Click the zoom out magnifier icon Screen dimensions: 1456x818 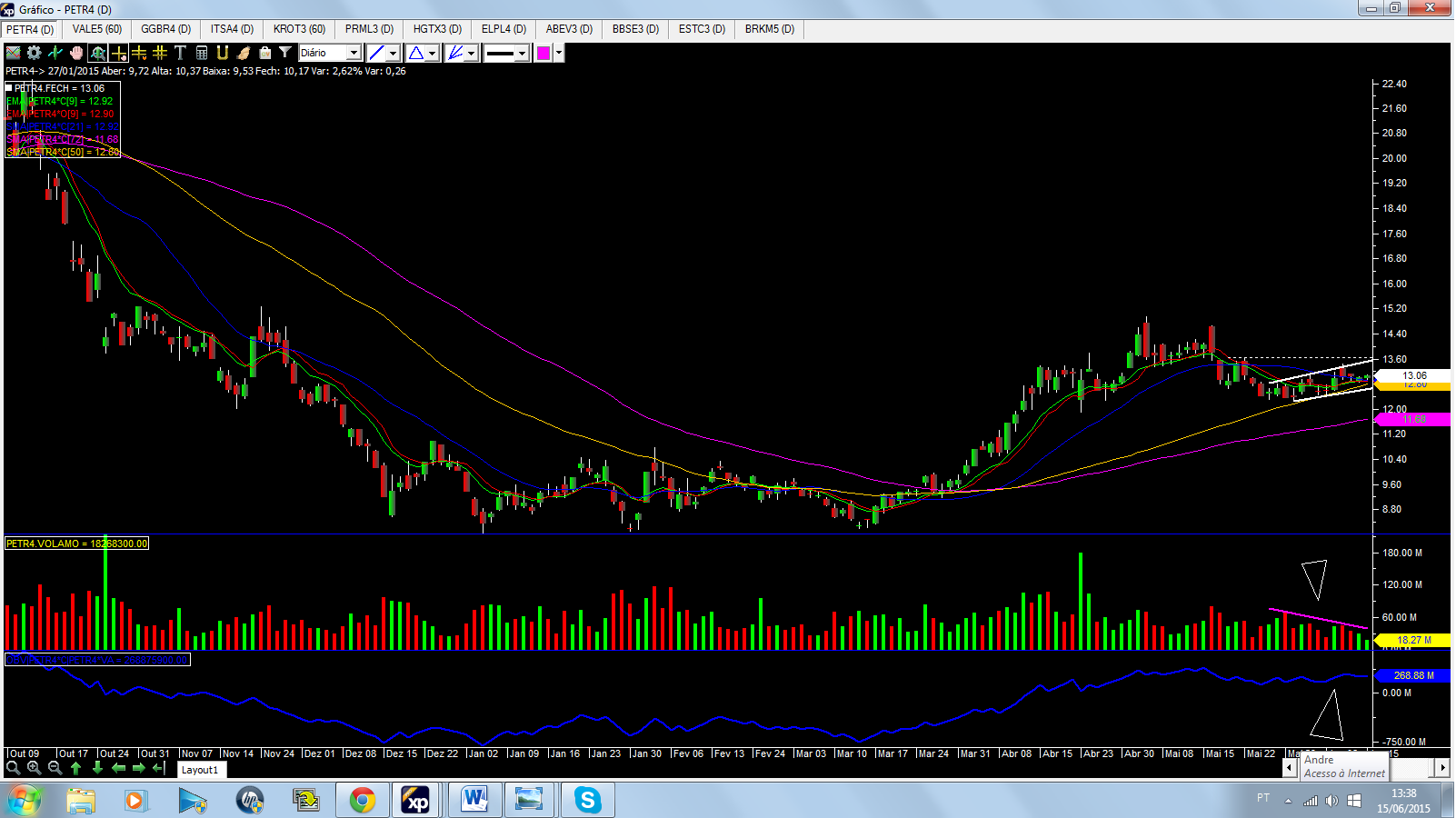(55, 768)
